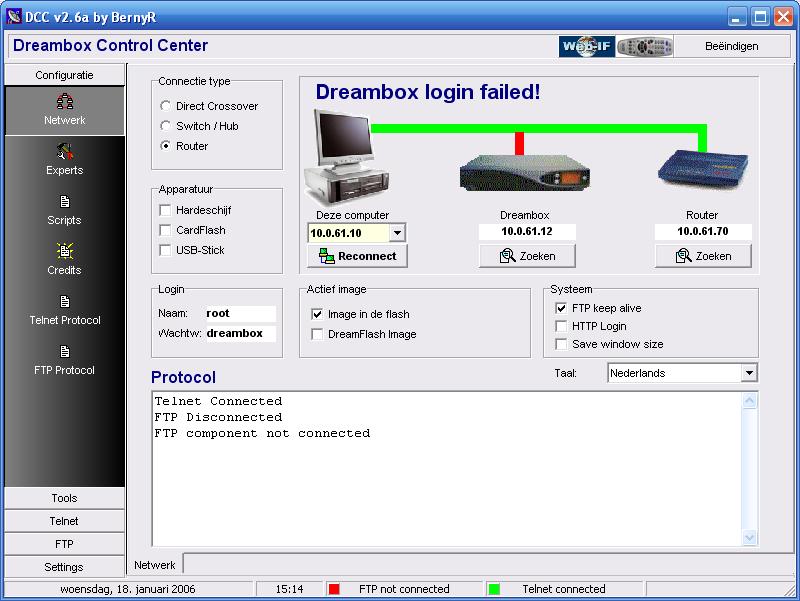
Task: Open the Telnet sidebar section
Action: [x=64, y=521]
